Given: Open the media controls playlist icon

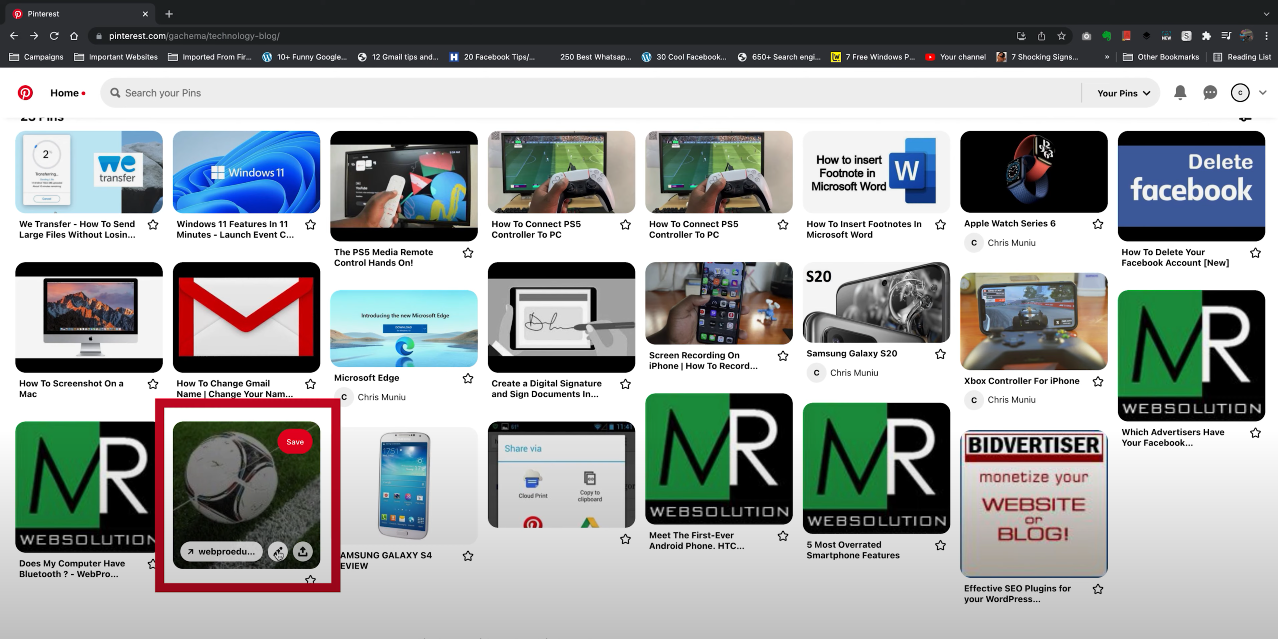Looking at the screenshot, I should pos(1226,36).
